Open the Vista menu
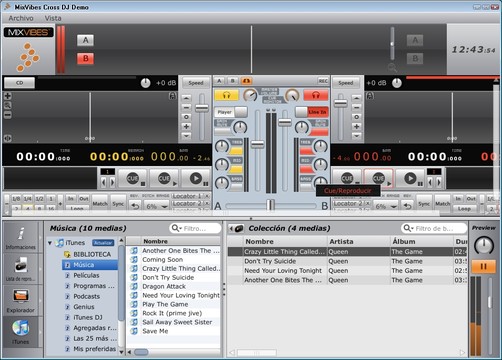The image size is (502, 360). tap(53, 18)
